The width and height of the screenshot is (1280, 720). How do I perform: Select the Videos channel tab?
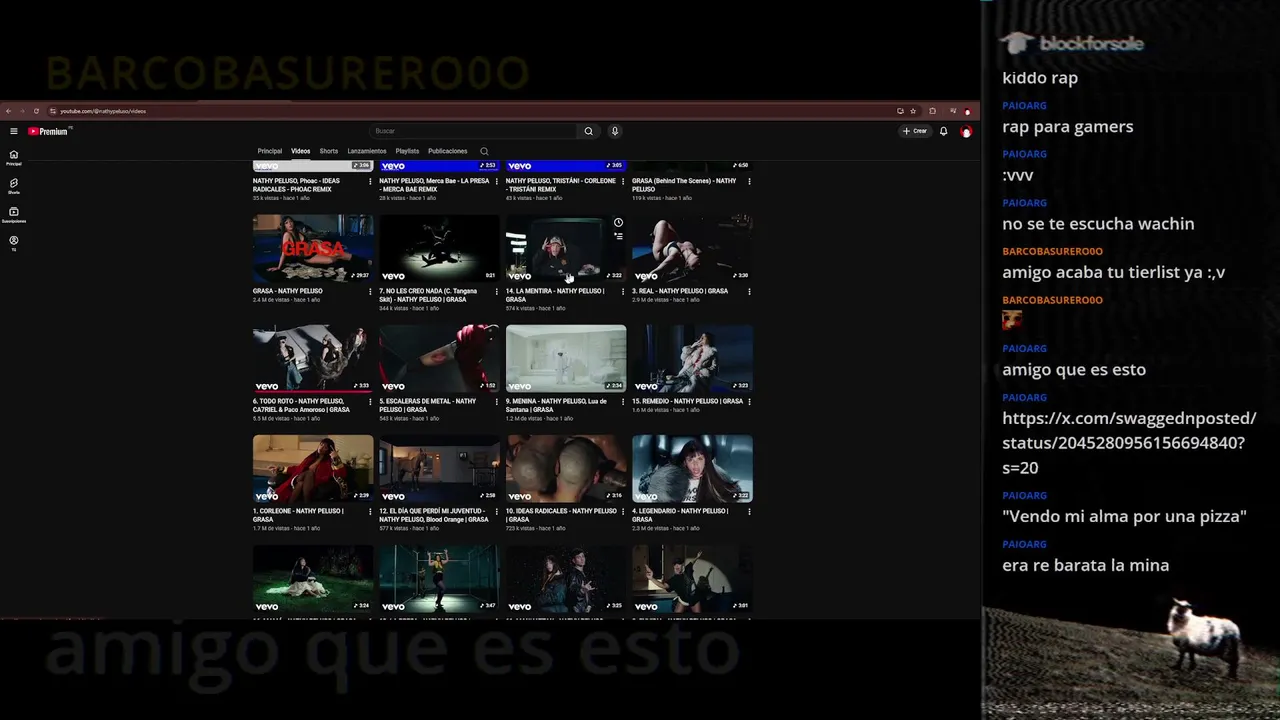pos(300,151)
